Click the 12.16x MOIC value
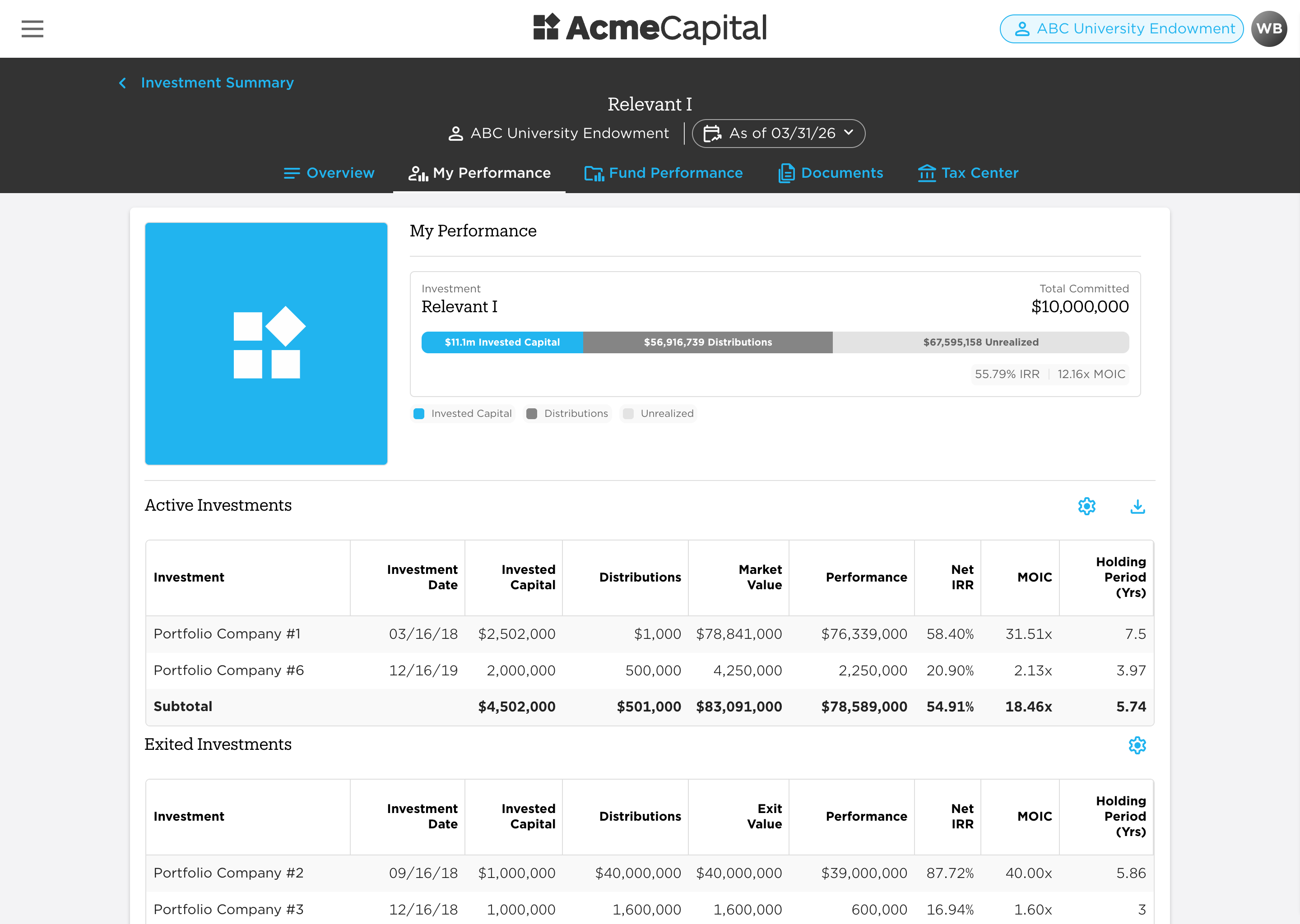The image size is (1300, 924). click(1091, 374)
